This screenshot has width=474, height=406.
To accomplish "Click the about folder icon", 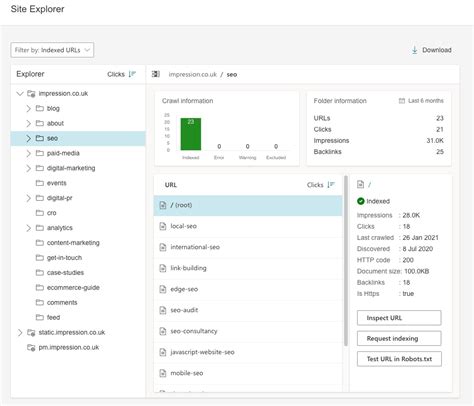I will click(x=40, y=123).
